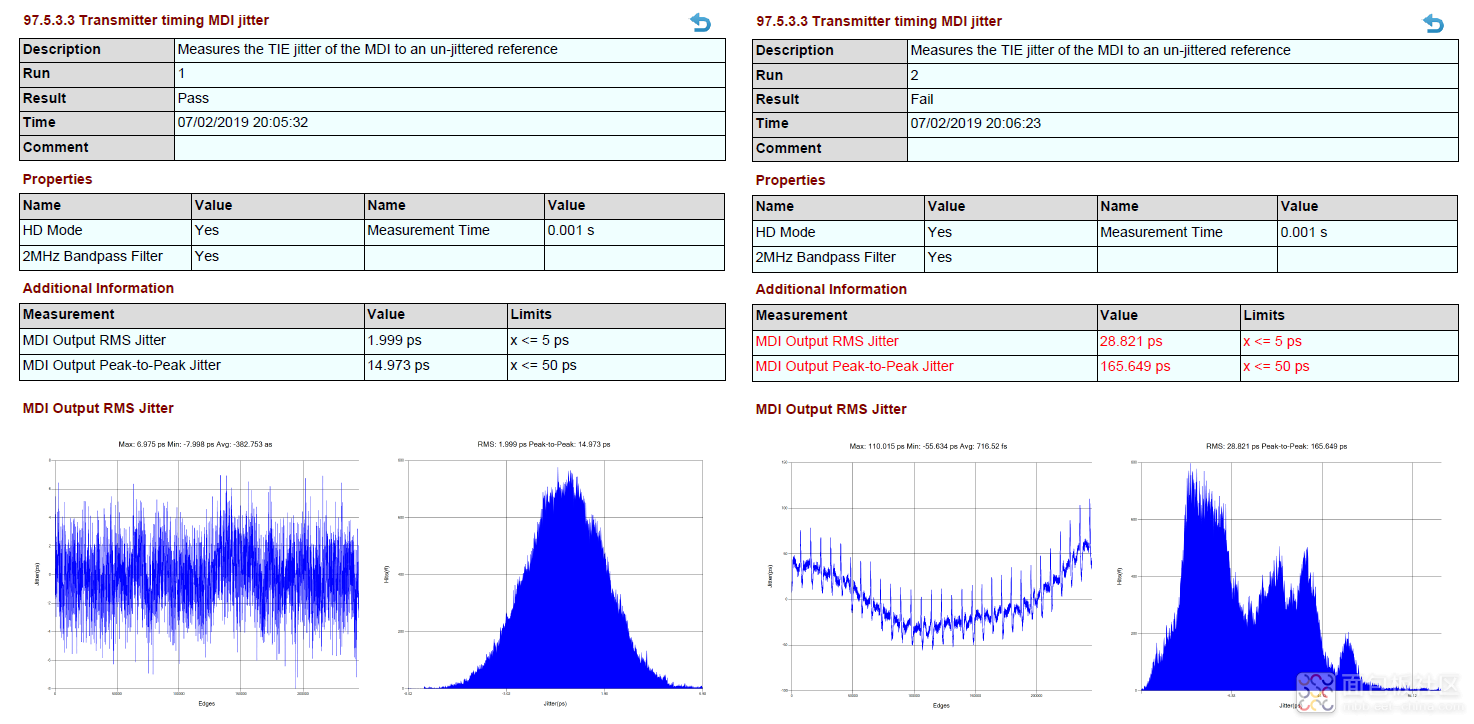Click the back arrow in Run 2 report
1474x724 pixels.
(x=1433, y=23)
